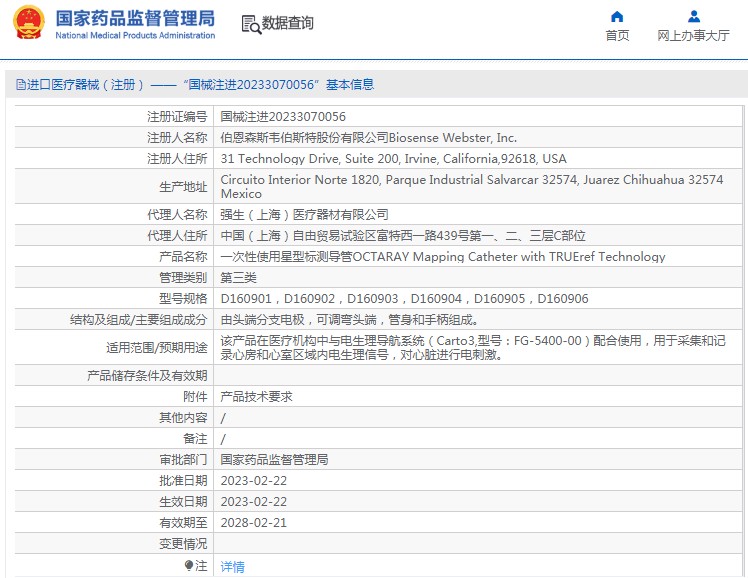Click National Medical Products Administration subtitle
Screen dimensions: 748x578
(135, 35)
